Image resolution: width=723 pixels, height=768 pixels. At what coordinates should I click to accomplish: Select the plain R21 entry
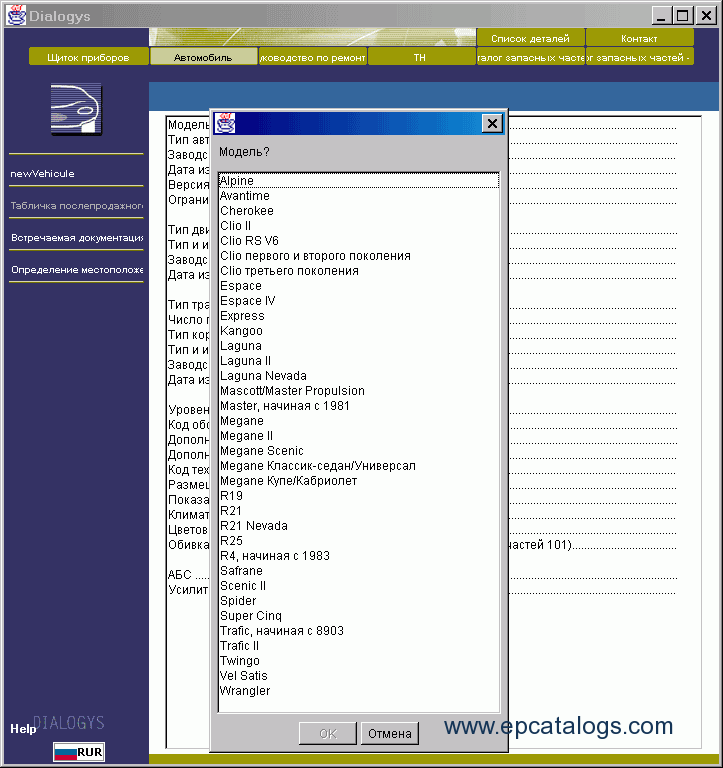[359, 511]
